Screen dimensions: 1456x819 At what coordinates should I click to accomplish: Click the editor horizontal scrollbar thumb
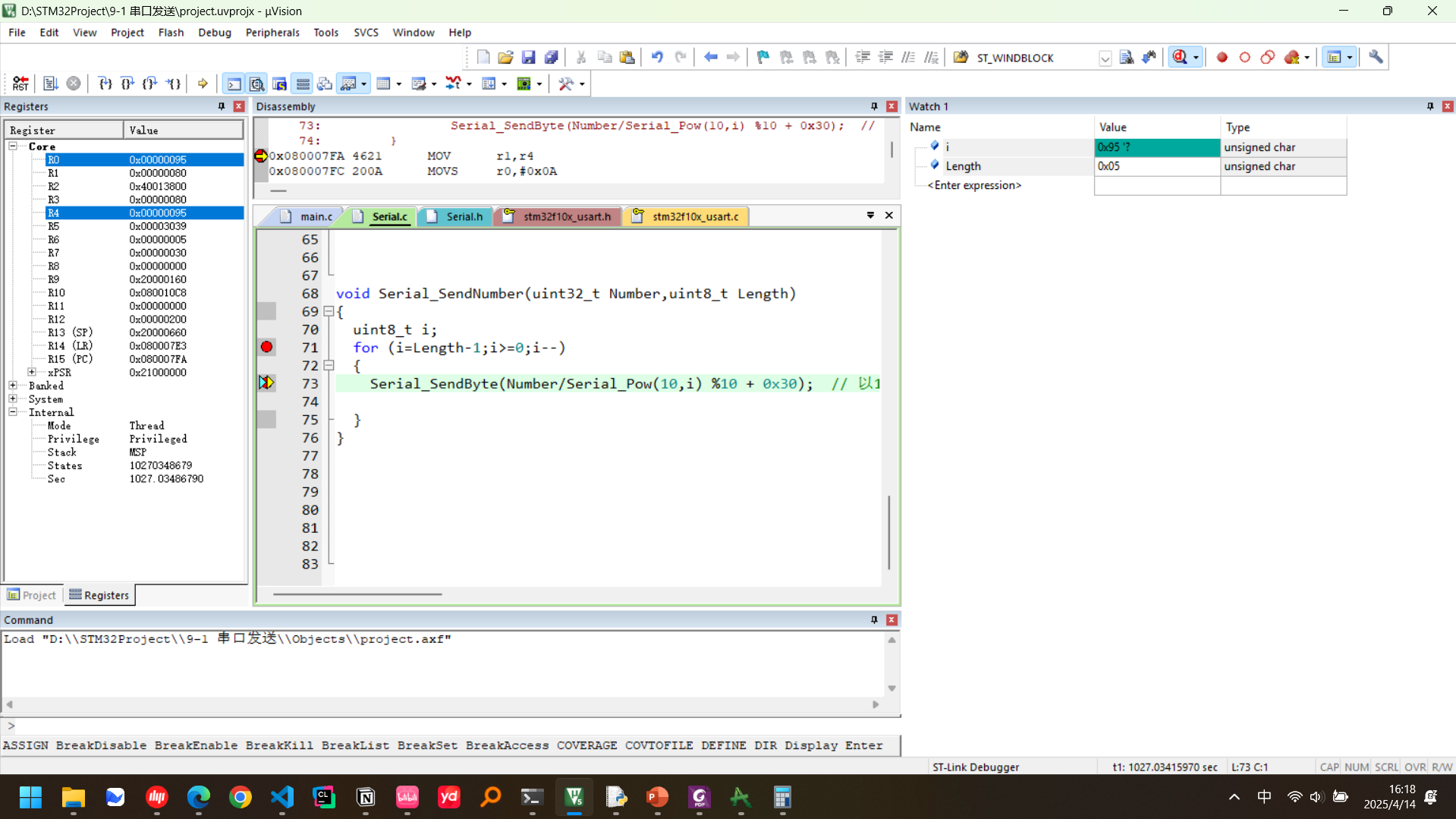(x=357, y=594)
